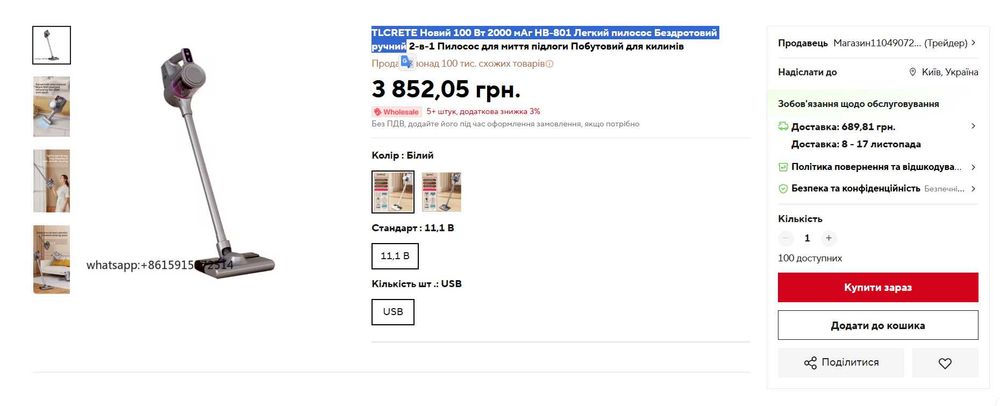The image size is (1000, 406).
Task: Open the second product thumbnail image
Action: (52, 106)
